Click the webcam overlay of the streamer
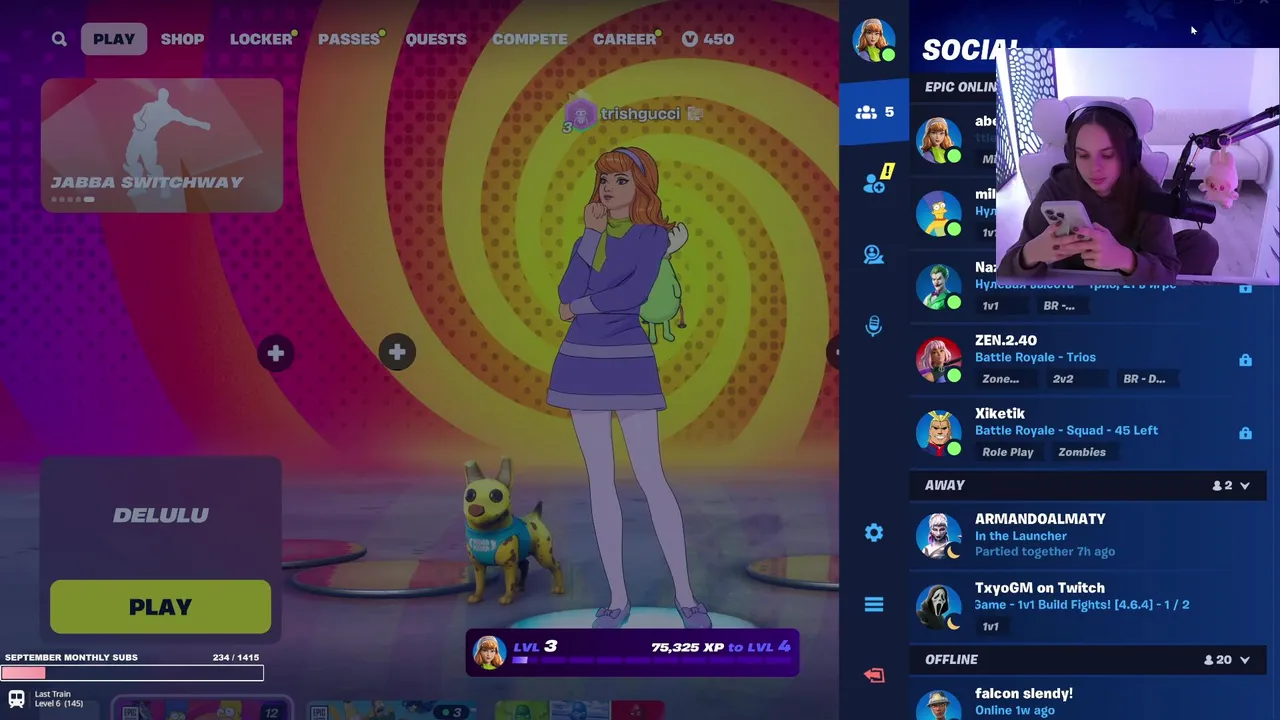 1138,165
